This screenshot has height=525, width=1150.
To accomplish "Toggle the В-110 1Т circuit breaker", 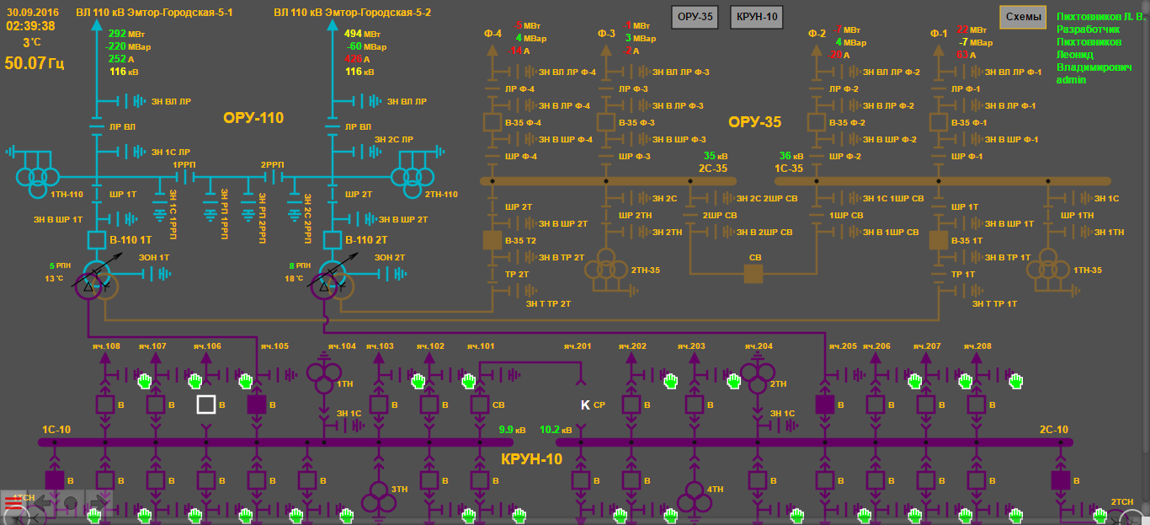I will (96, 240).
